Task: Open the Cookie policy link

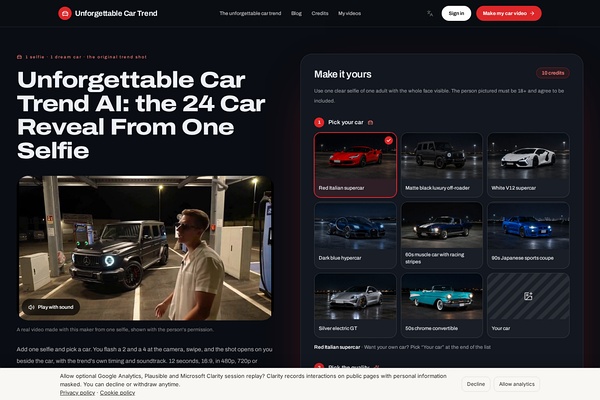Action: 117,393
